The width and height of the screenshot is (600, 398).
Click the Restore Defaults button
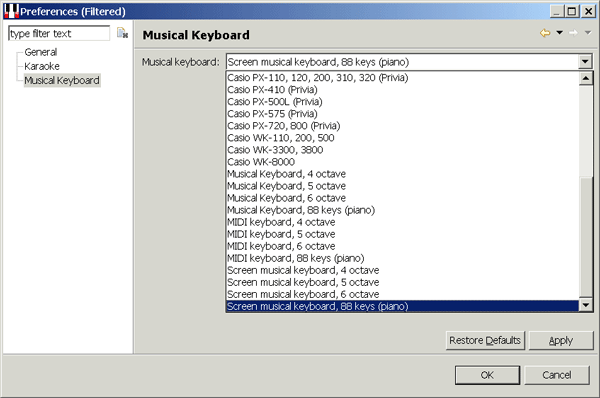pyautogui.click(x=485, y=340)
